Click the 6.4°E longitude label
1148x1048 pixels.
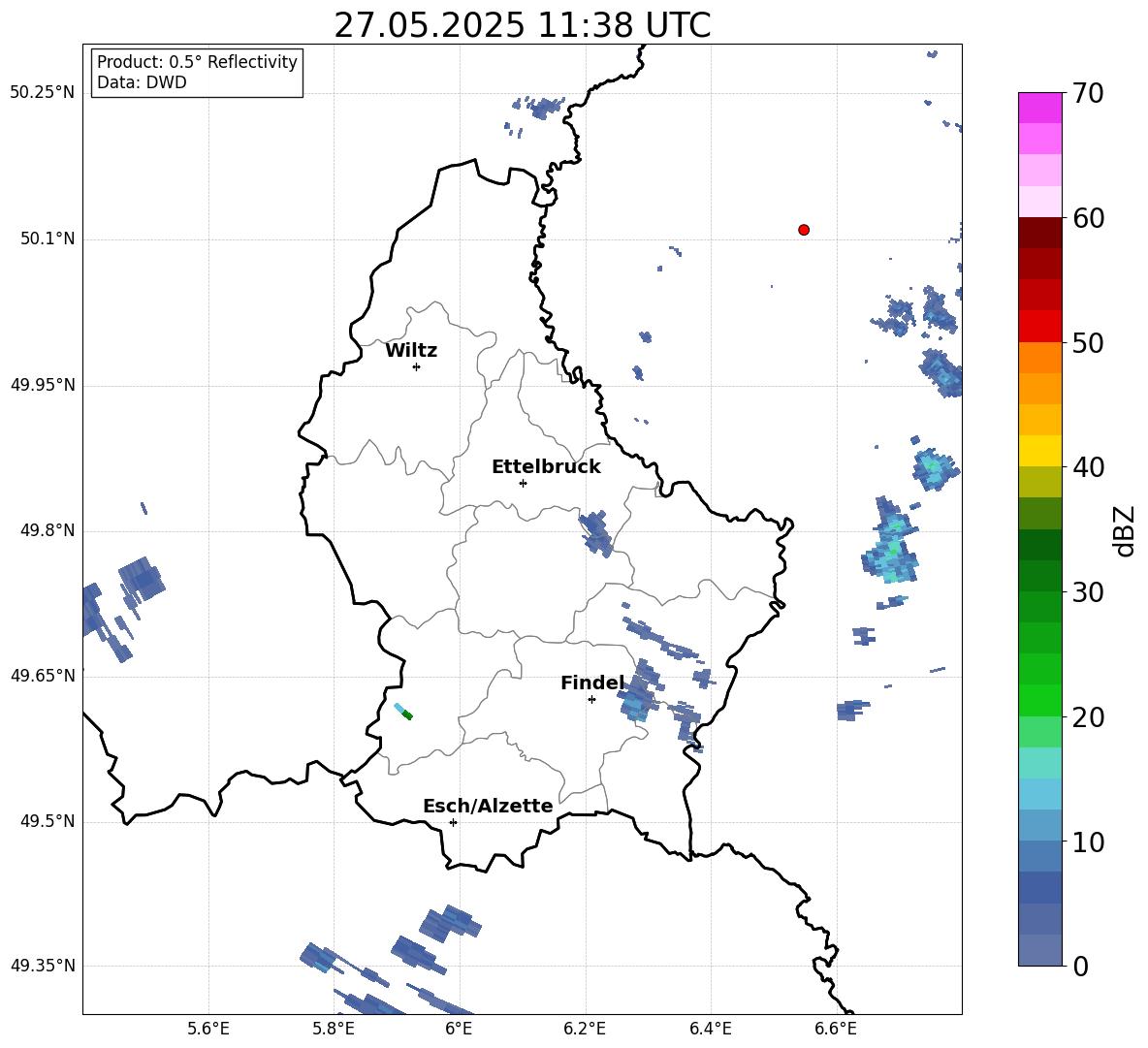click(x=710, y=1029)
